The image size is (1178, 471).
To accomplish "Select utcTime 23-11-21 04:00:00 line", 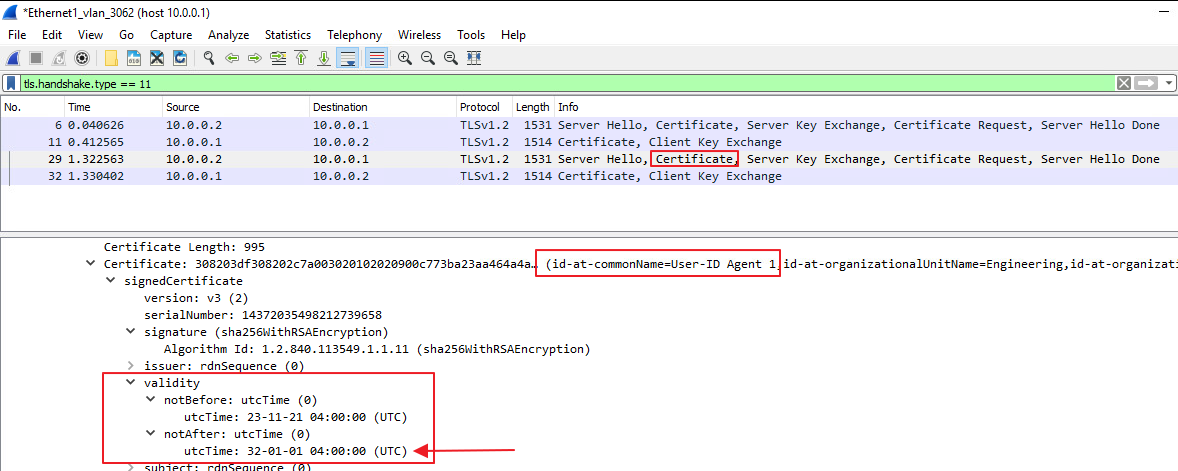I will pos(295,417).
